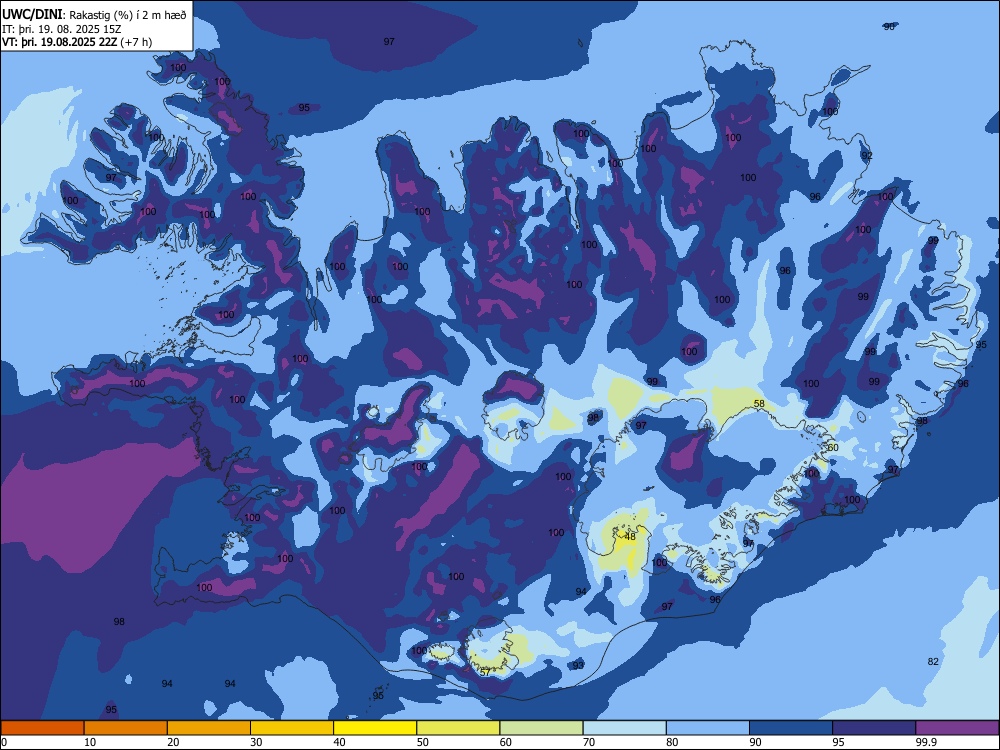Click the amber 20–30 legend swatch
The width and height of the screenshot is (1000, 750).
tap(209, 728)
